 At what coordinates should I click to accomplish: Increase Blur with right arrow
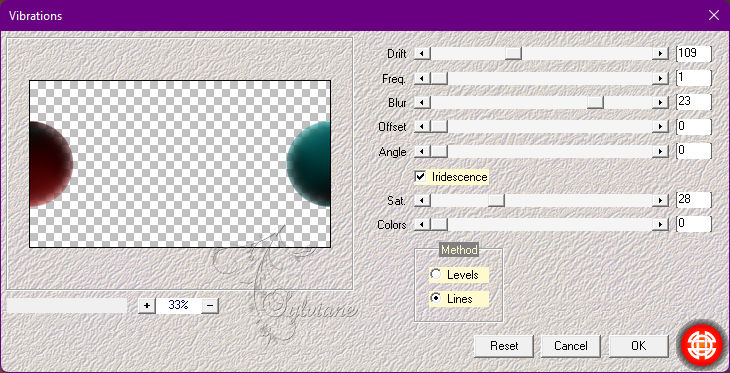pyautogui.click(x=660, y=102)
